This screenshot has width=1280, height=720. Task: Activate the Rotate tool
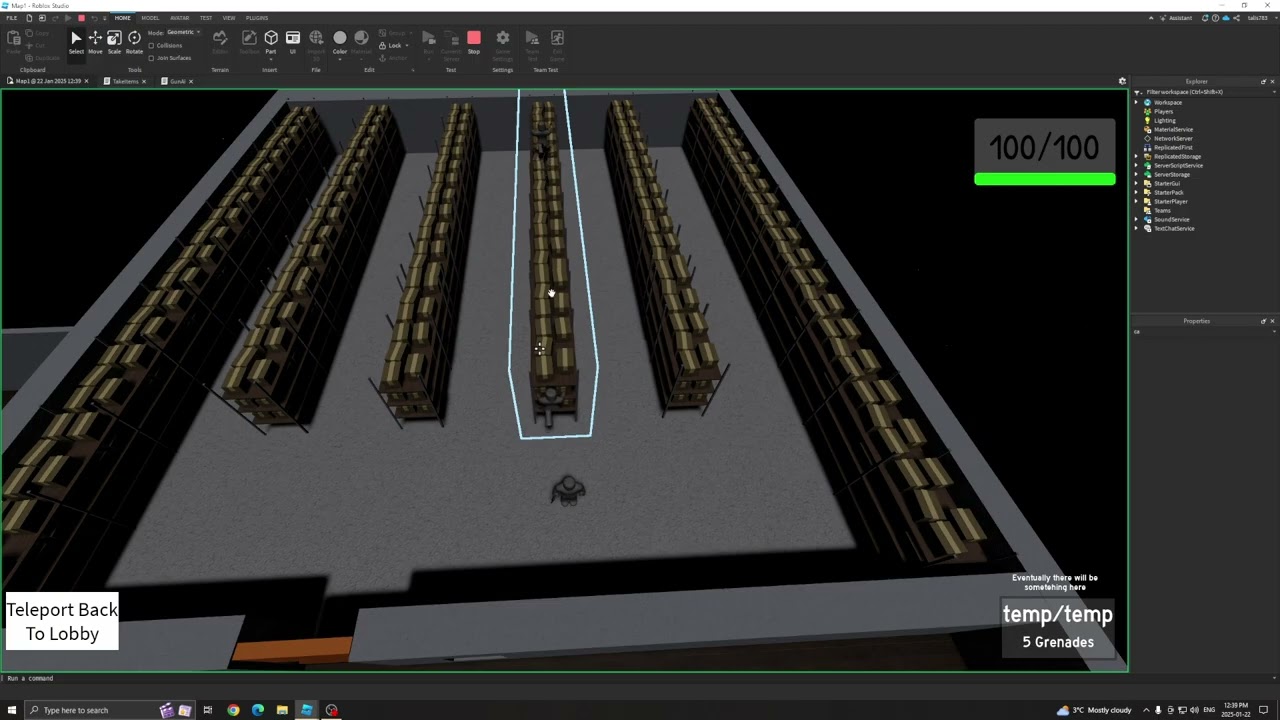(134, 41)
